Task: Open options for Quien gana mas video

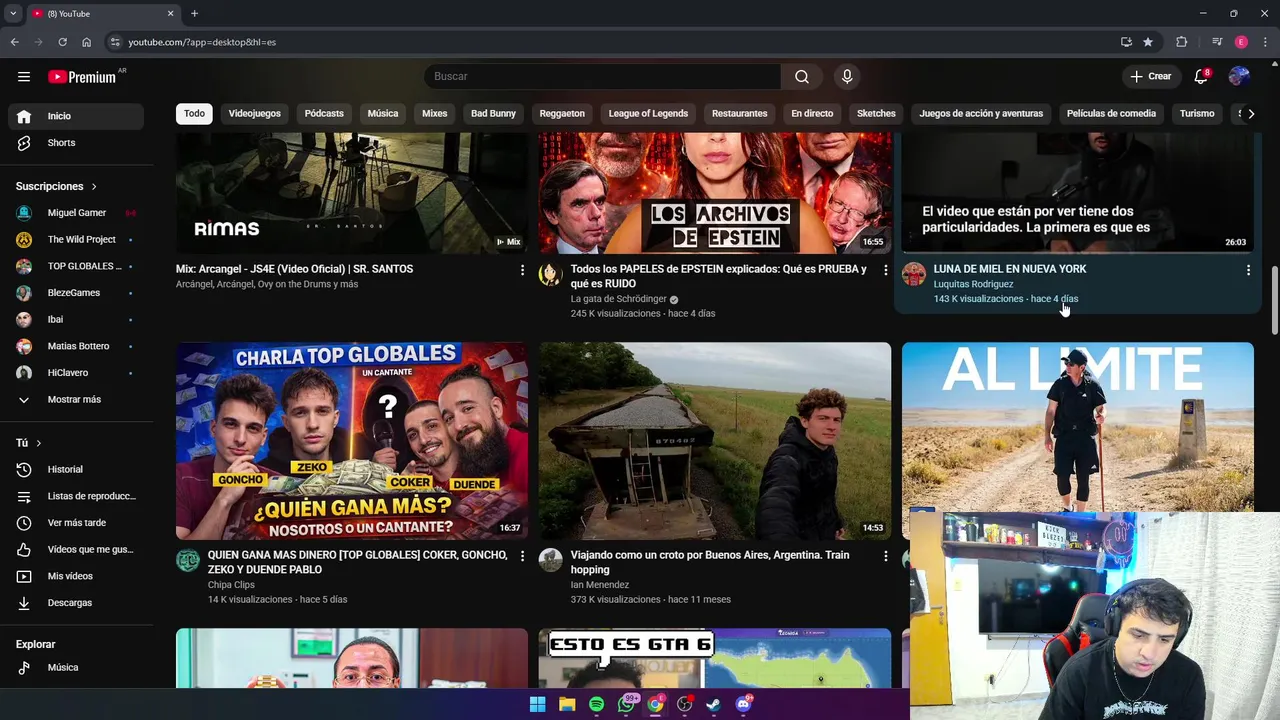Action: pos(522,556)
